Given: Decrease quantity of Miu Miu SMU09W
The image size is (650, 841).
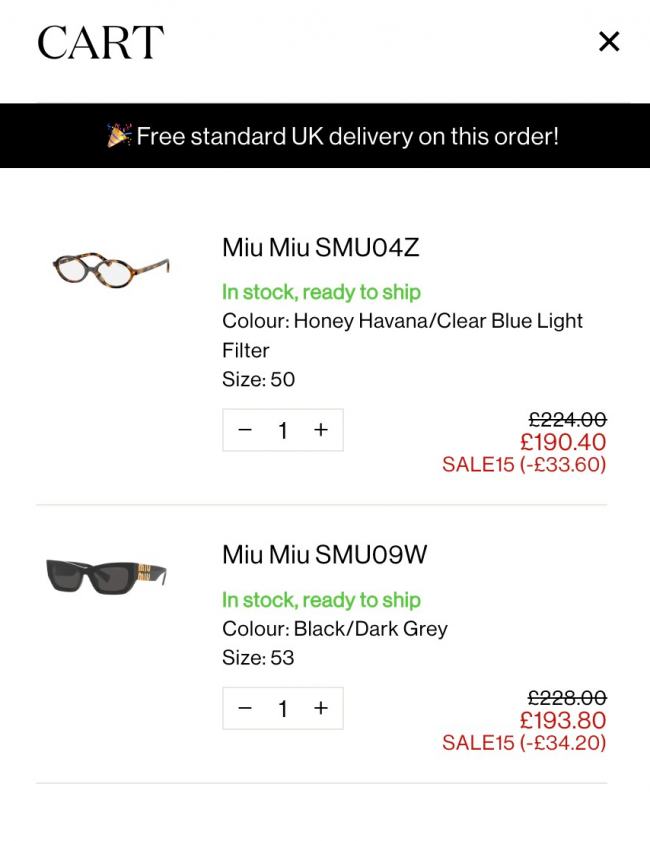Looking at the screenshot, I should pyautogui.click(x=245, y=708).
